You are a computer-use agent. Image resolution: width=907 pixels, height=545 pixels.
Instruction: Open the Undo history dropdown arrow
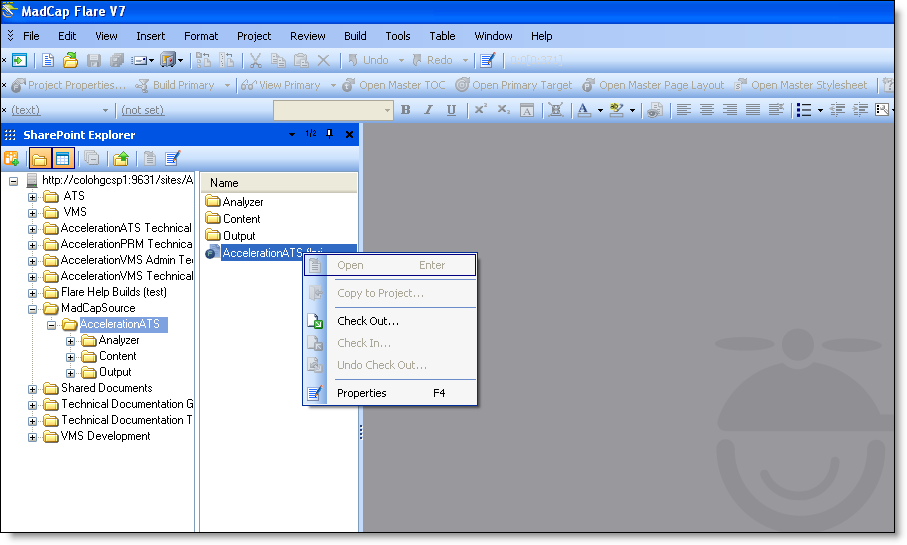tap(401, 60)
